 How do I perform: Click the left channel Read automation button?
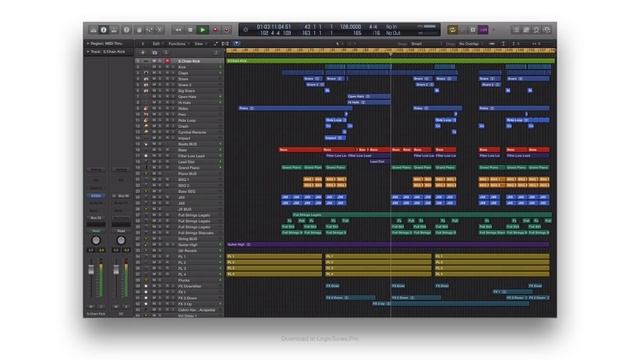96,231
